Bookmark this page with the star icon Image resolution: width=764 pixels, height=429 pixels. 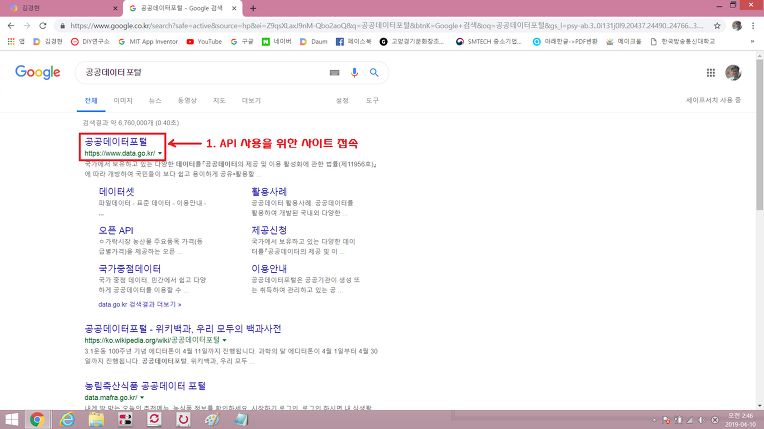tap(717, 26)
